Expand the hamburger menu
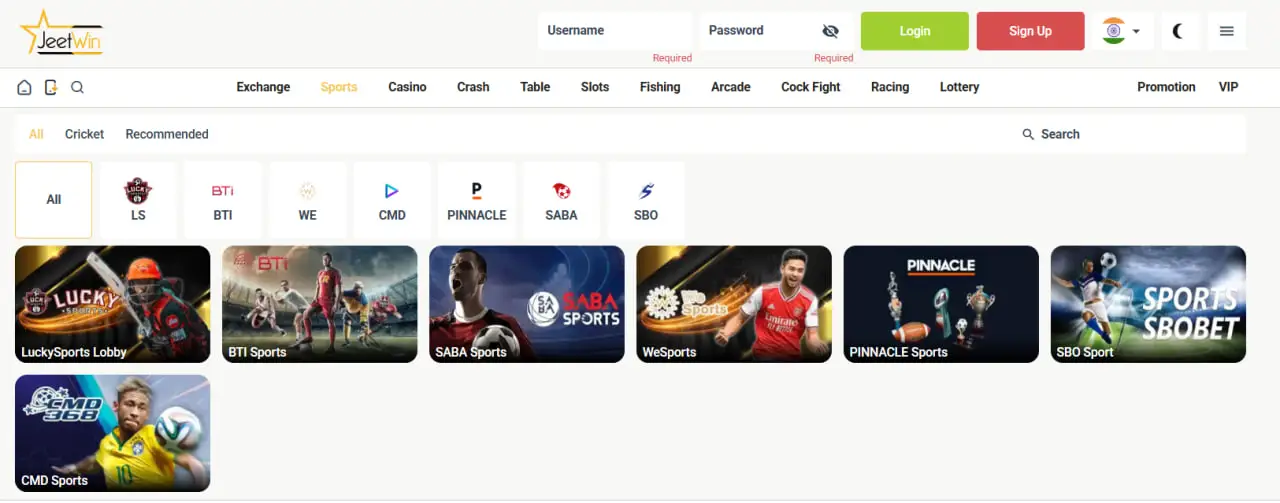The width and height of the screenshot is (1280, 503). [1227, 31]
